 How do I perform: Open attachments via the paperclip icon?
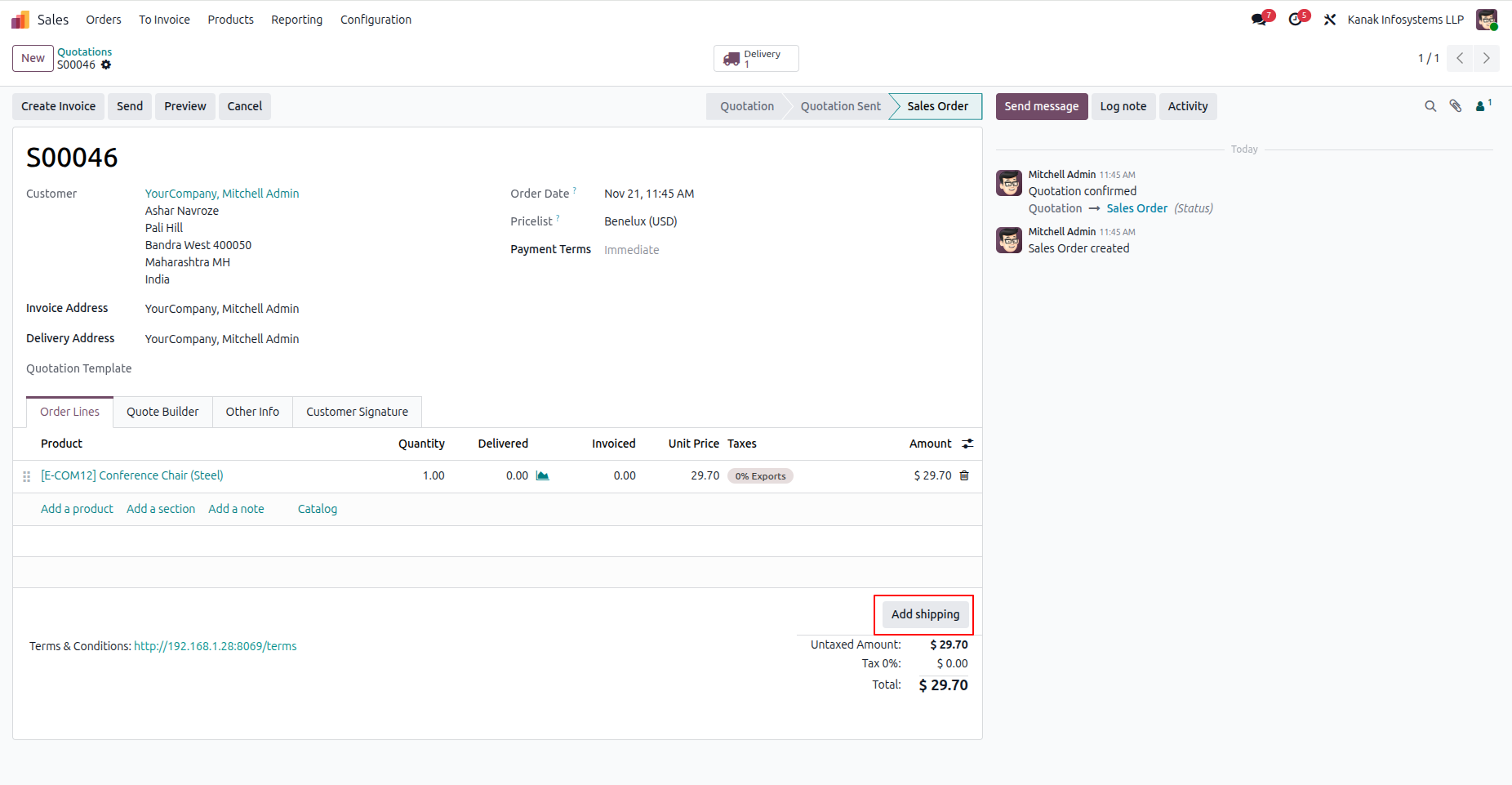coord(1456,106)
